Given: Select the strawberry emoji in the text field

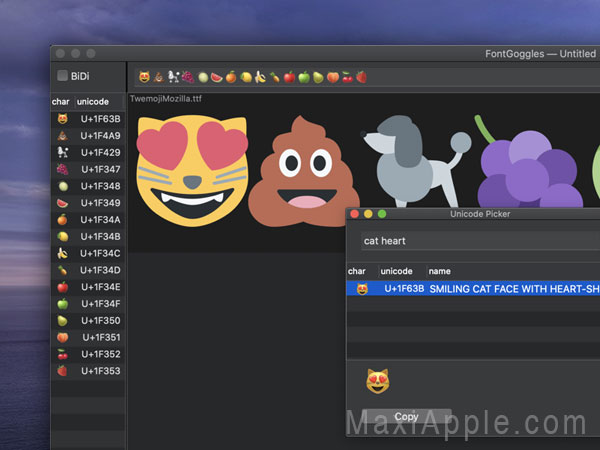Looking at the screenshot, I should click(x=362, y=77).
